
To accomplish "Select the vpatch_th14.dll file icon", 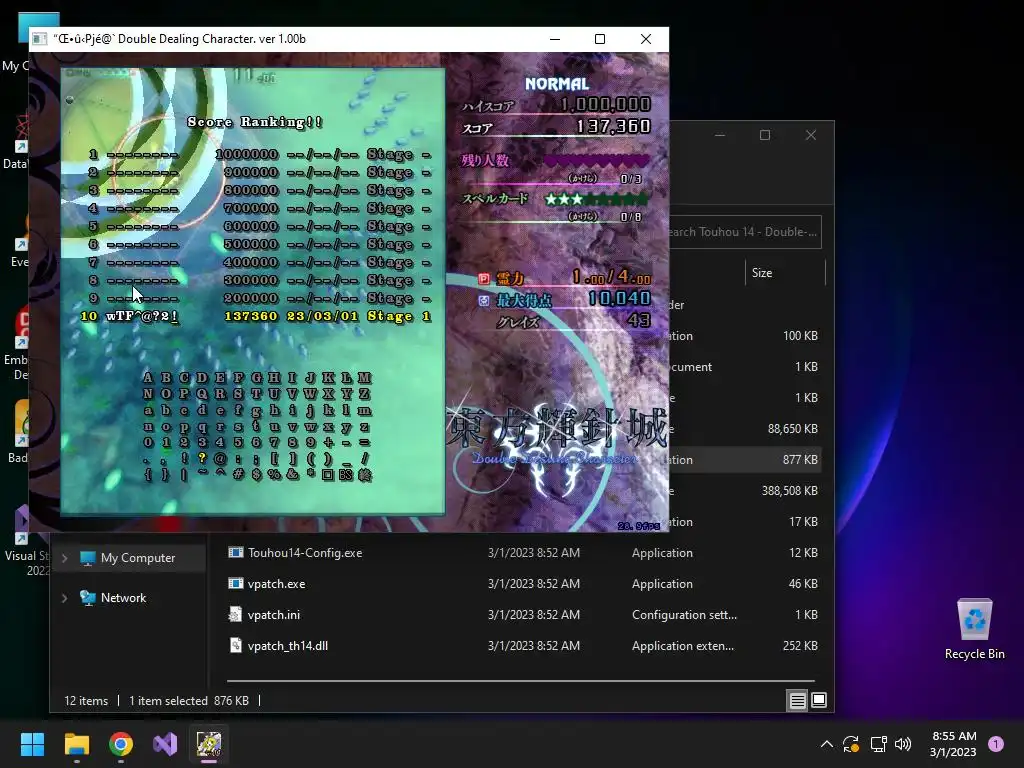I will 236,645.
